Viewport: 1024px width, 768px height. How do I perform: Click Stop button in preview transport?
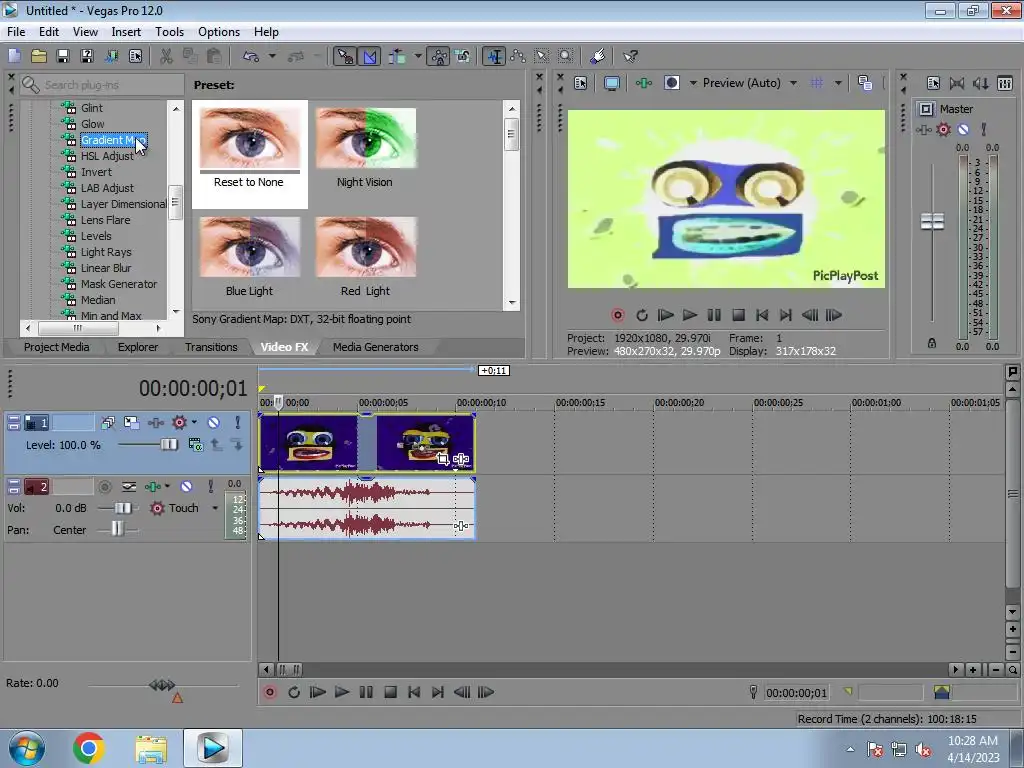click(x=738, y=315)
